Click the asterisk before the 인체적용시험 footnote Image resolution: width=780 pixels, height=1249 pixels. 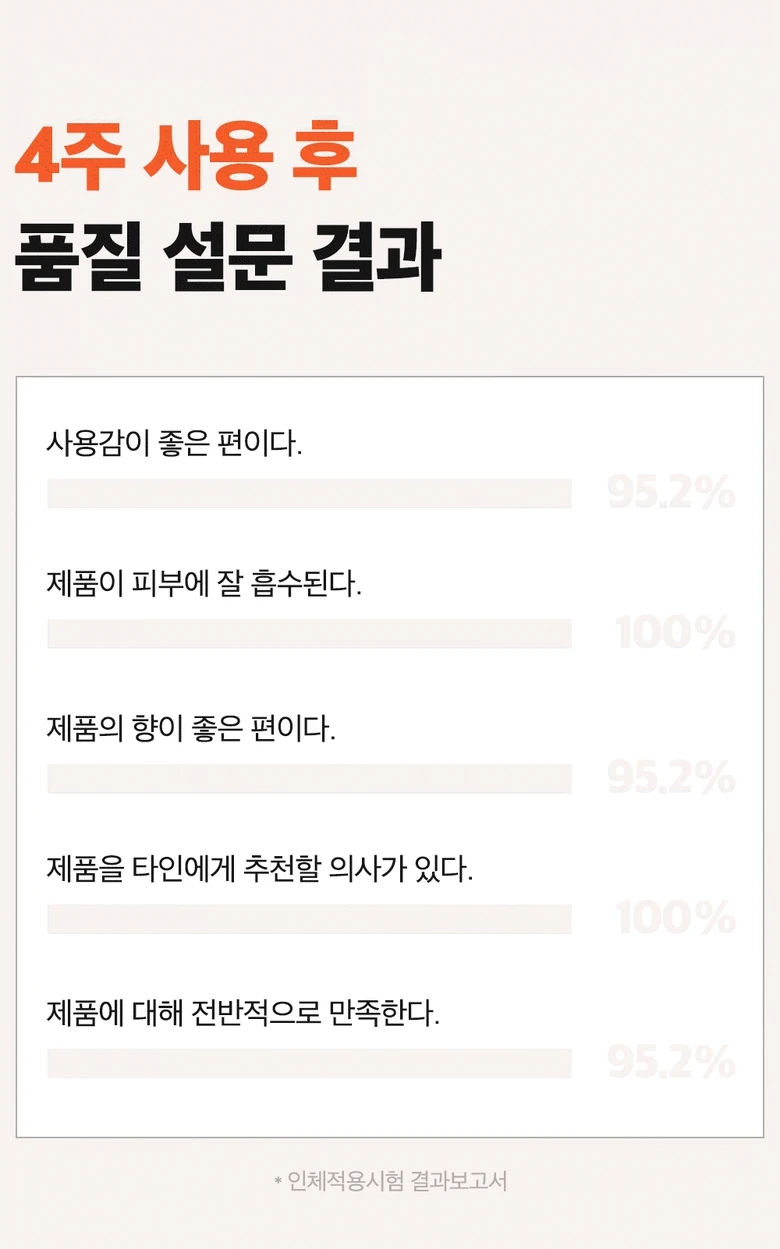point(277,1182)
